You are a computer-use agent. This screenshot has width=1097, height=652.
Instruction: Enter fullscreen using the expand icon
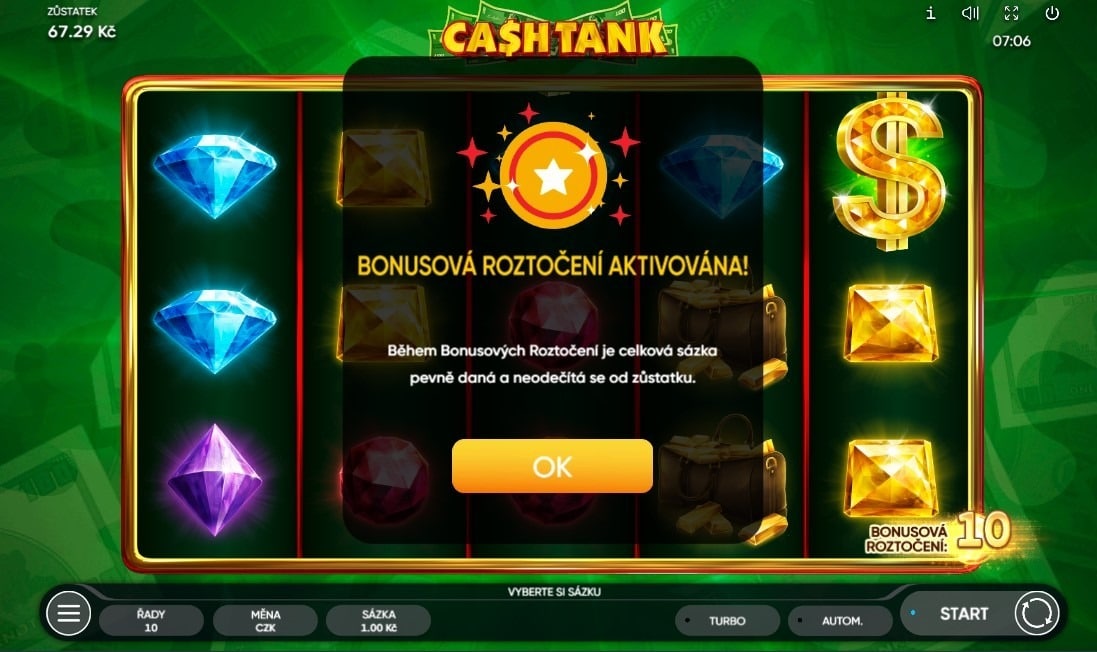pos(1012,13)
